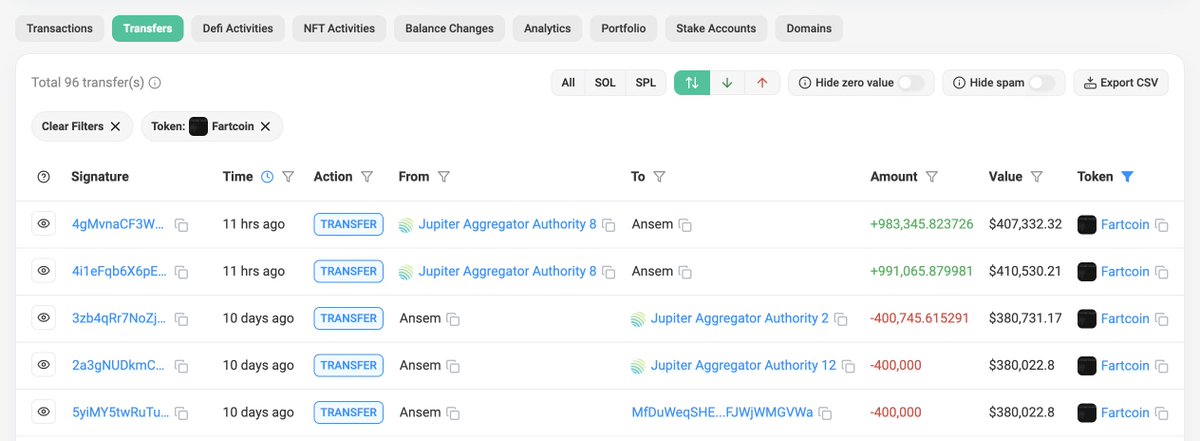The height and width of the screenshot is (441, 1200).
Task: Open the Domains tab
Action: point(809,28)
